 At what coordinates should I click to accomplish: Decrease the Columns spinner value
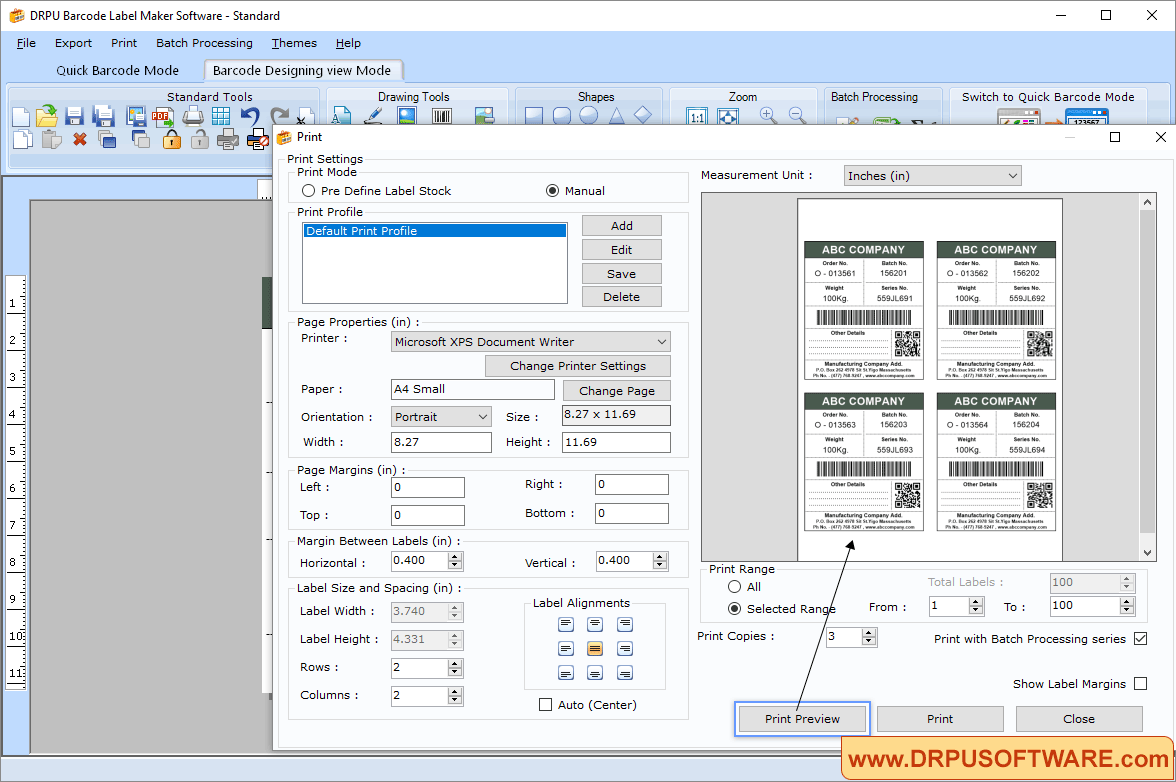click(454, 700)
